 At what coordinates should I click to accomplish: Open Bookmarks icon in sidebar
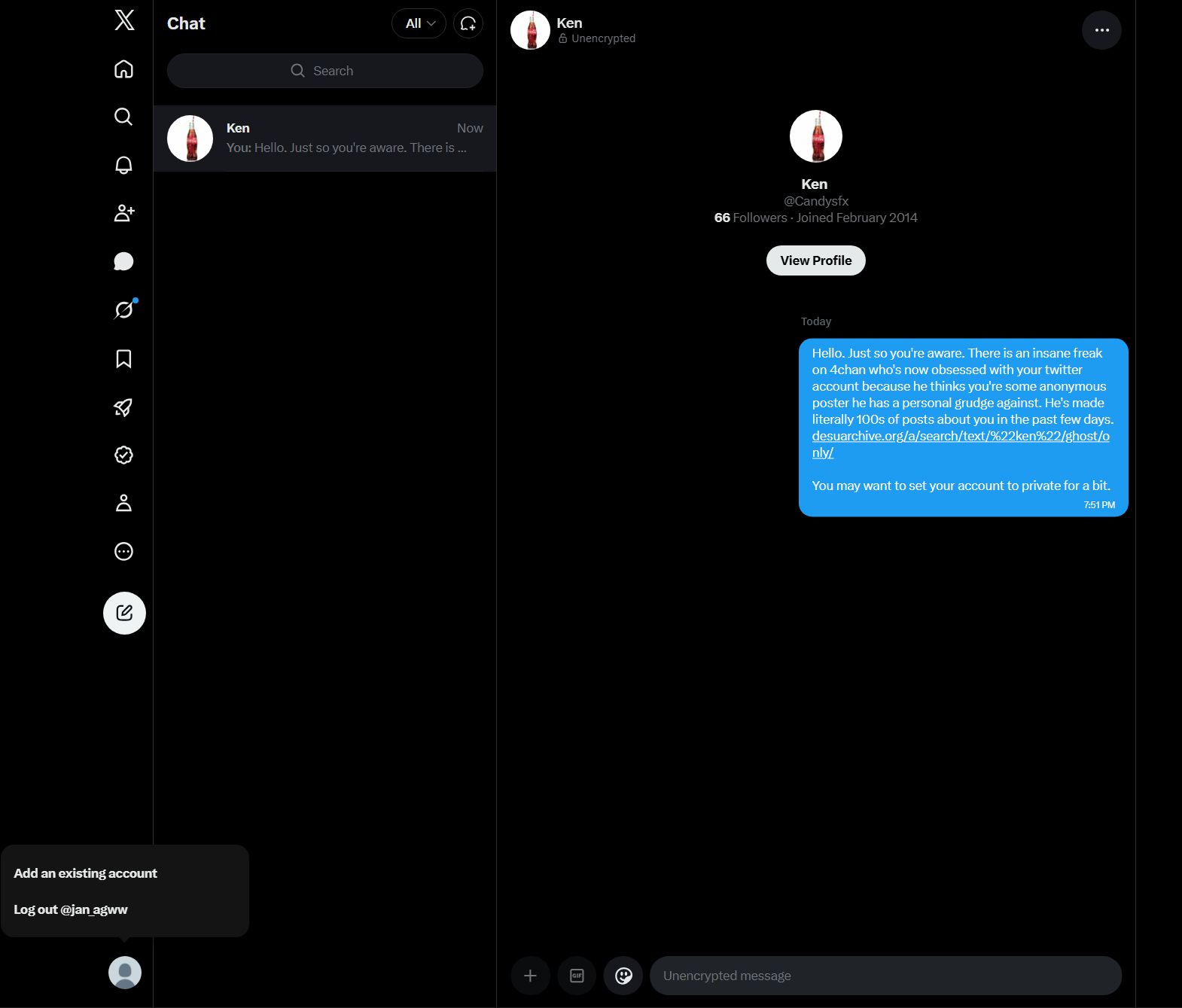123,358
